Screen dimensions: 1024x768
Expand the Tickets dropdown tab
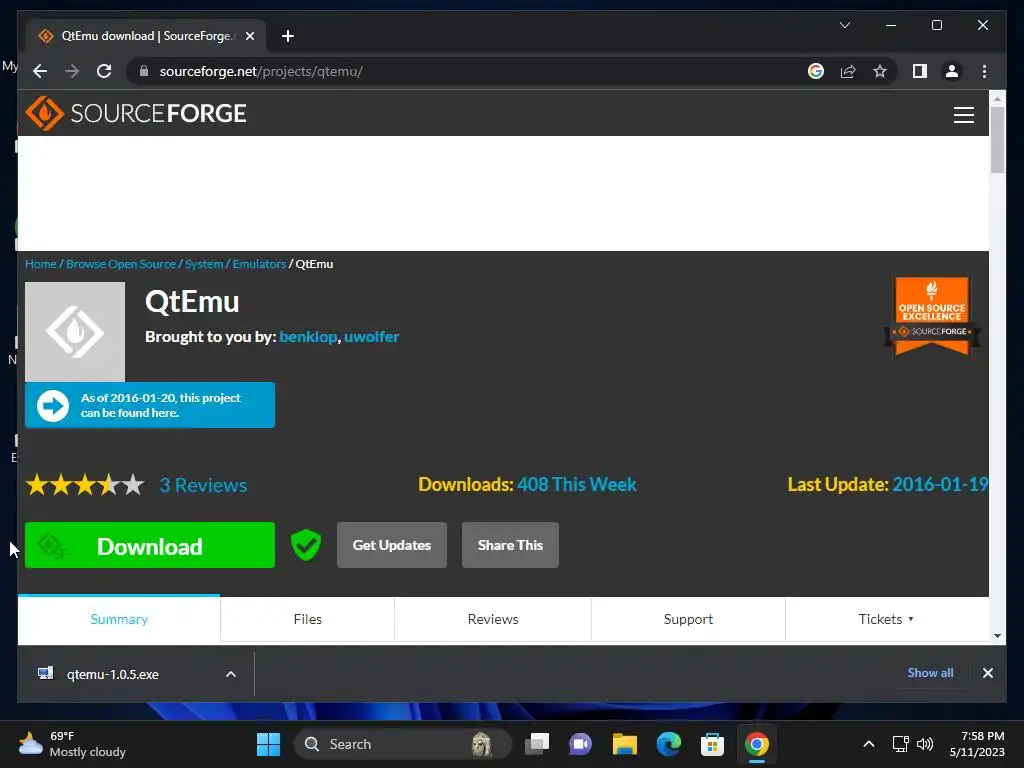pyautogui.click(x=886, y=619)
